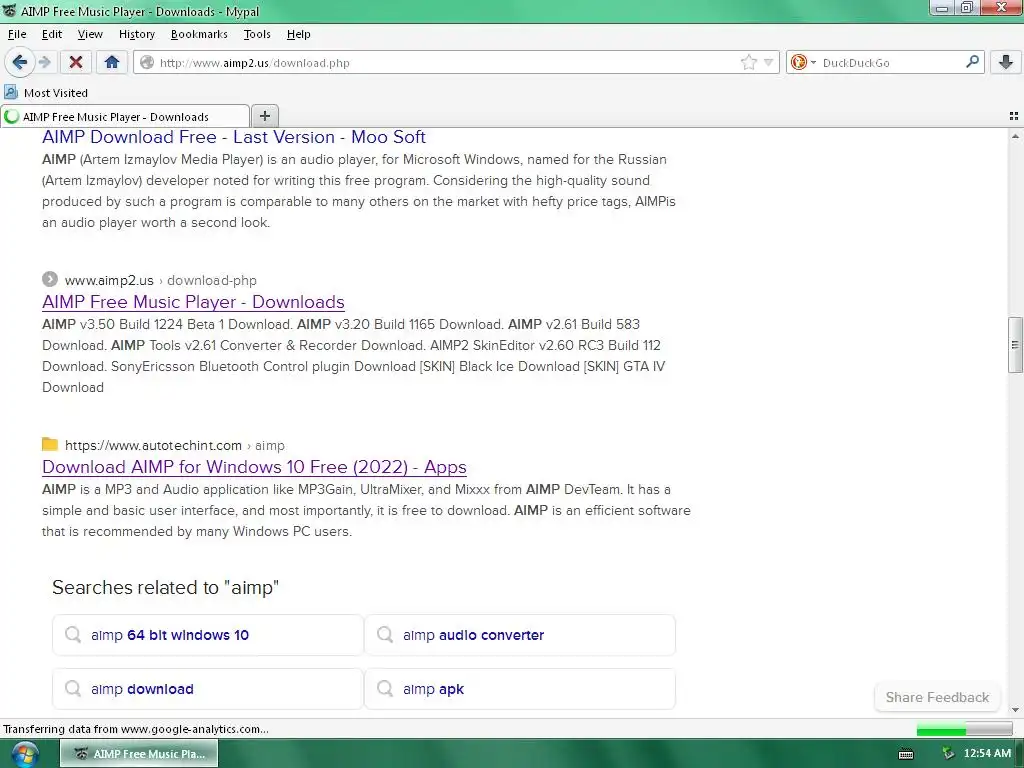
Task: Click the green page loading progress bar
Action: pos(964,729)
